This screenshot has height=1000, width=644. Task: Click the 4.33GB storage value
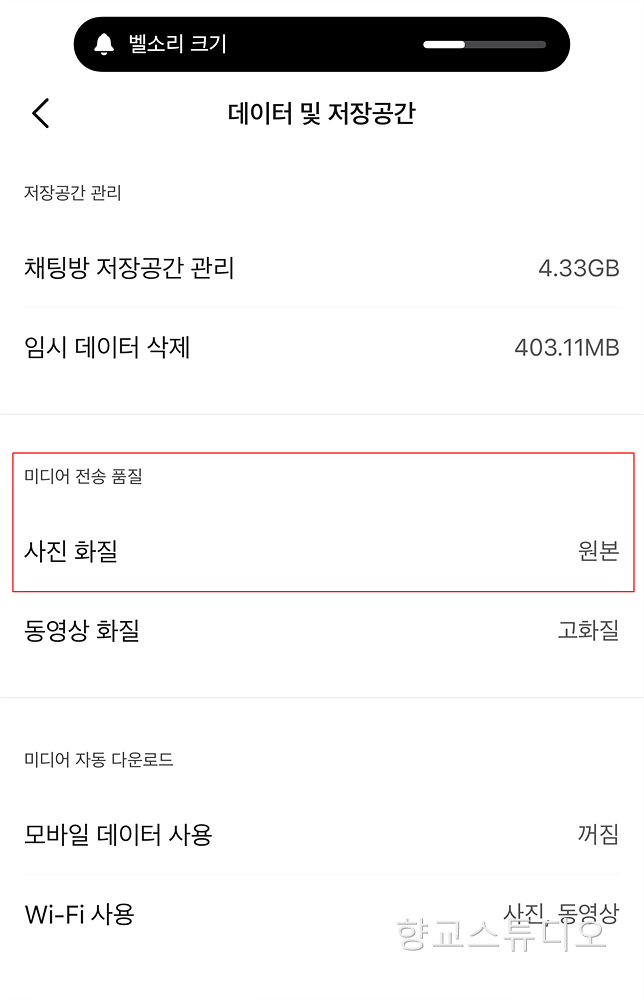click(580, 268)
